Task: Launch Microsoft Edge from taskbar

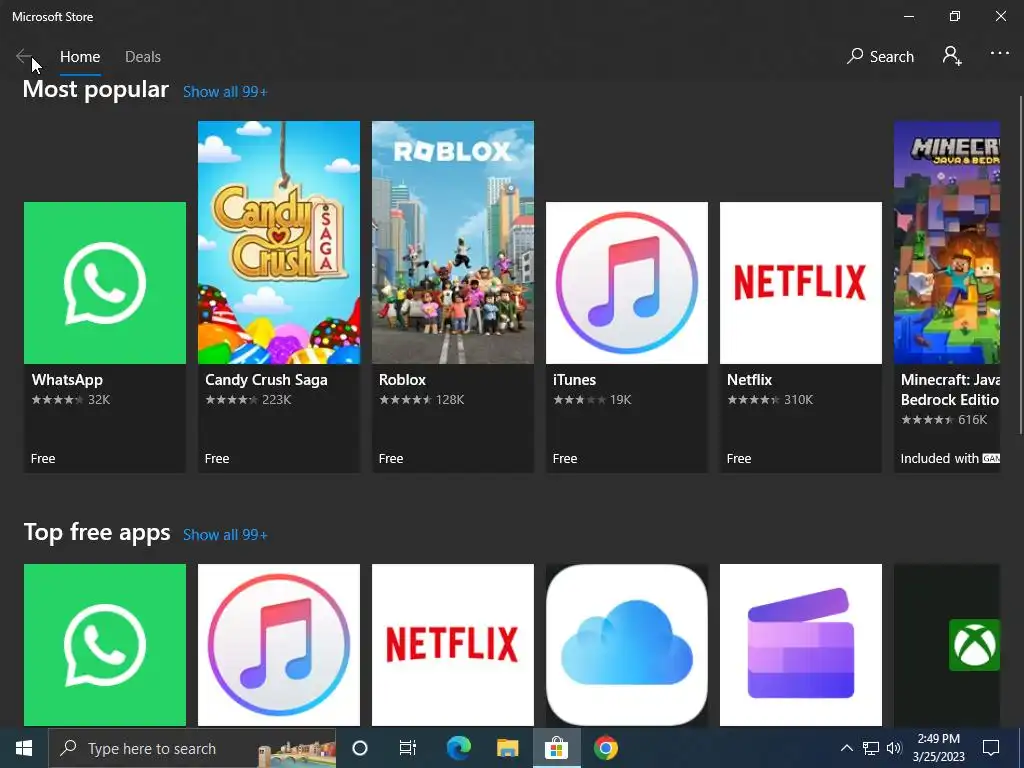Action: [458, 748]
